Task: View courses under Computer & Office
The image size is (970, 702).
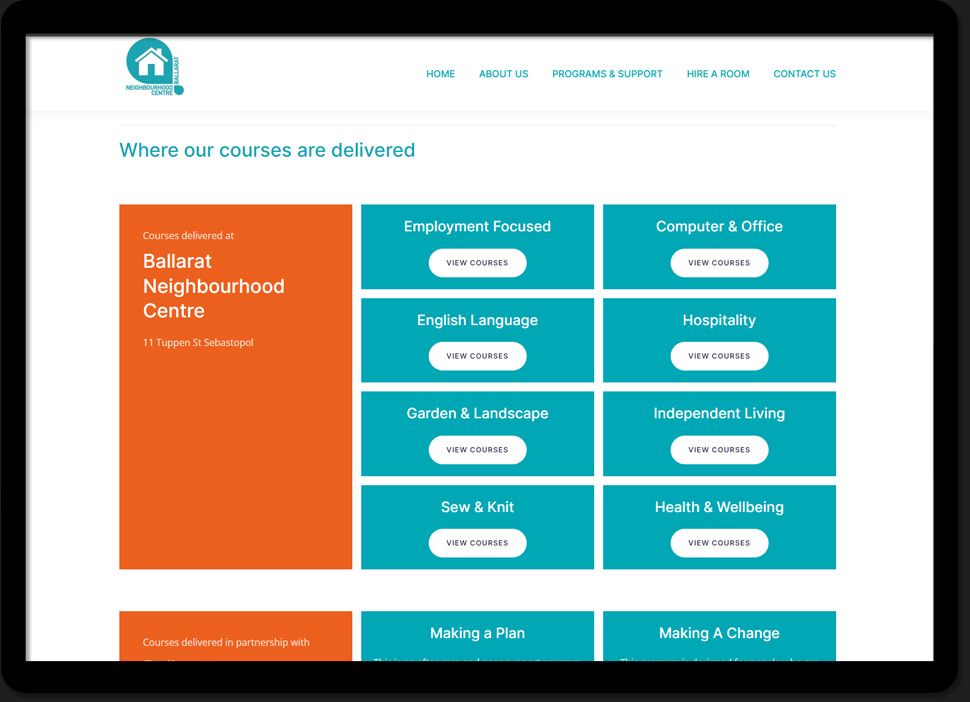Action: point(719,263)
